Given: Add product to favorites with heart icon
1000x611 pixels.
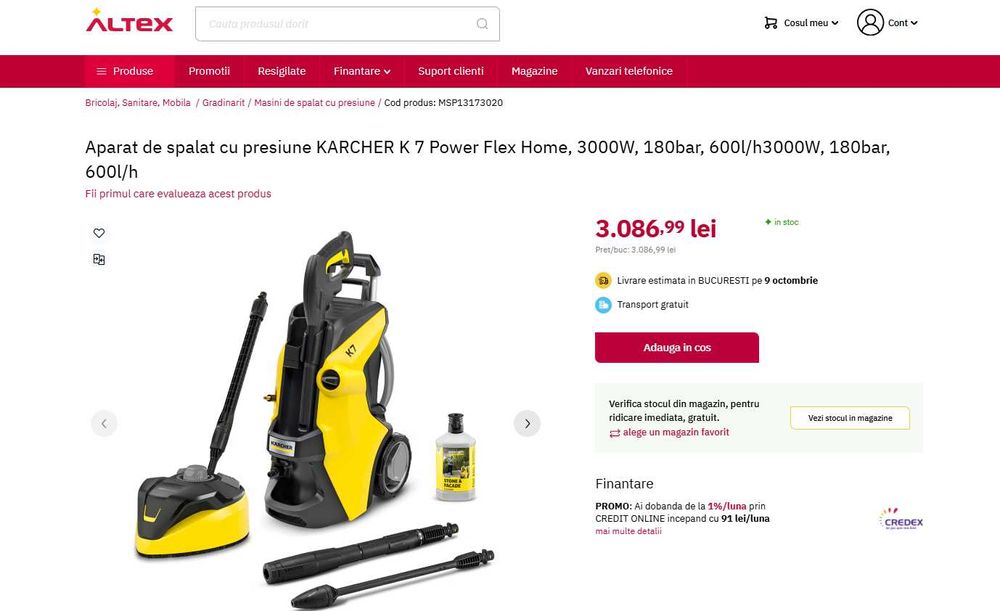Looking at the screenshot, I should pyautogui.click(x=99, y=233).
